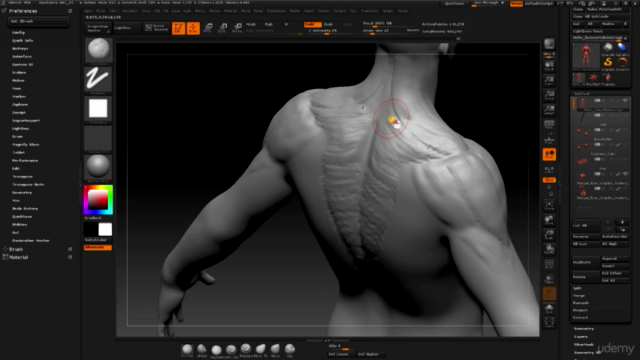Click the Projection Master button
The height and width of the screenshot is (360, 640).
(x=98, y=28)
